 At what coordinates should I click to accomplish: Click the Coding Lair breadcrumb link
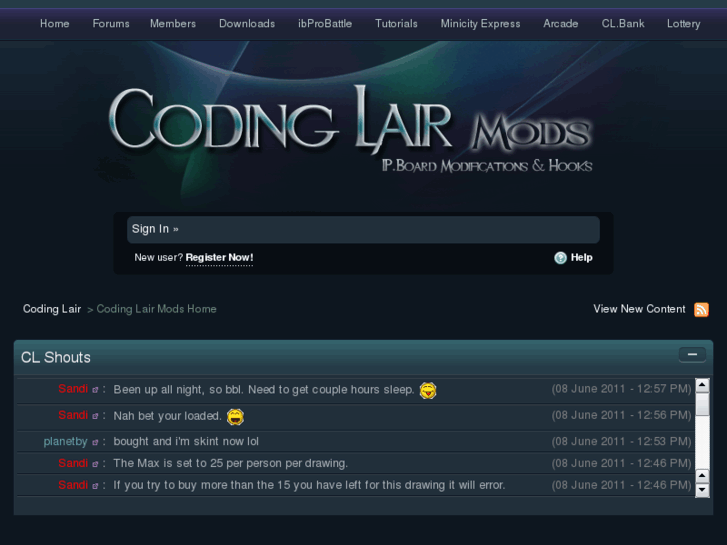tap(52, 309)
